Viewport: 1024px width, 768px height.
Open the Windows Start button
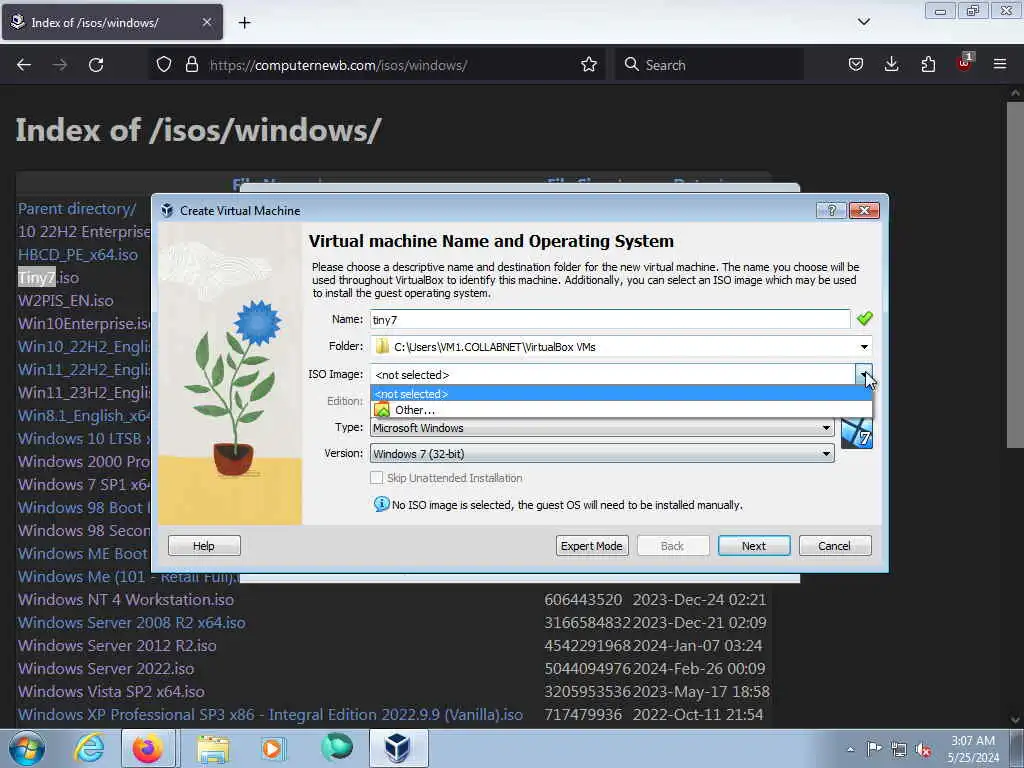pos(27,748)
